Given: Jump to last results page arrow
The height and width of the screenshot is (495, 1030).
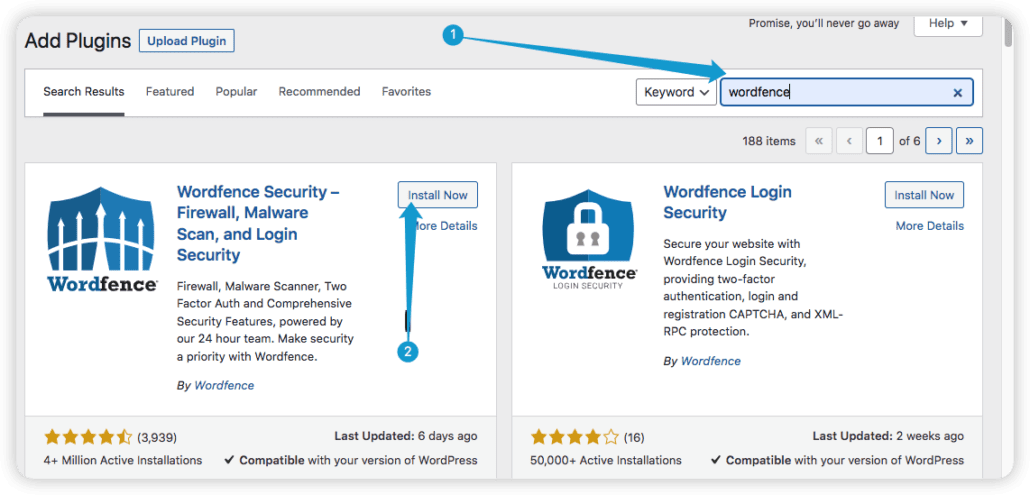Looking at the screenshot, I should click(970, 140).
